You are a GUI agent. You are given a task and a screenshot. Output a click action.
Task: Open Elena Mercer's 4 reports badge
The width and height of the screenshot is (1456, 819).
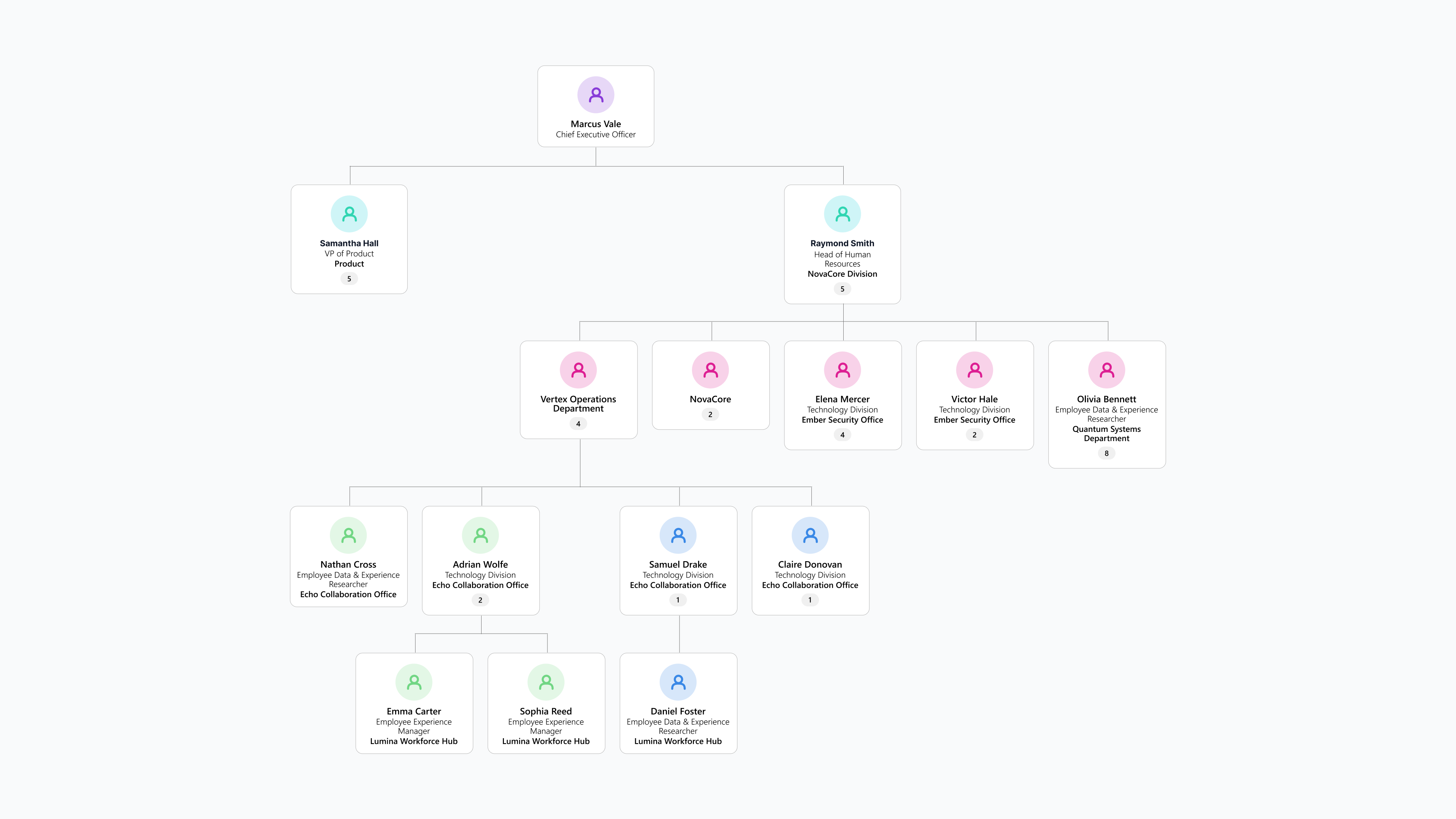[842, 435]
